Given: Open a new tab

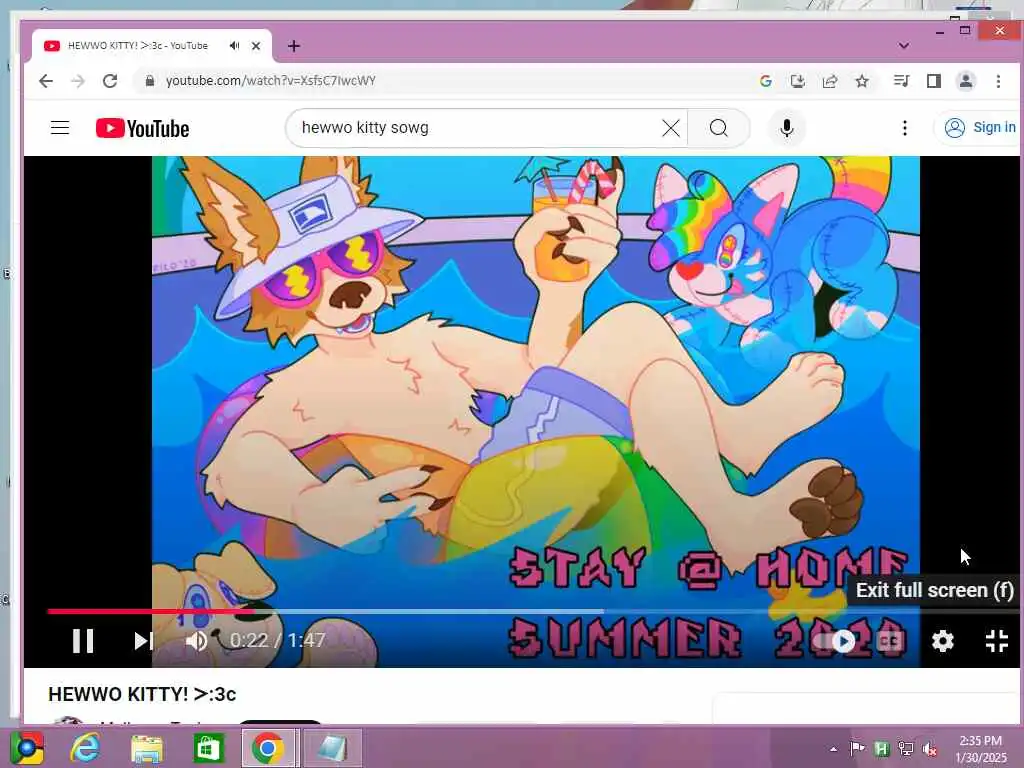Looking at the screenshot, I should coord(294,46).
